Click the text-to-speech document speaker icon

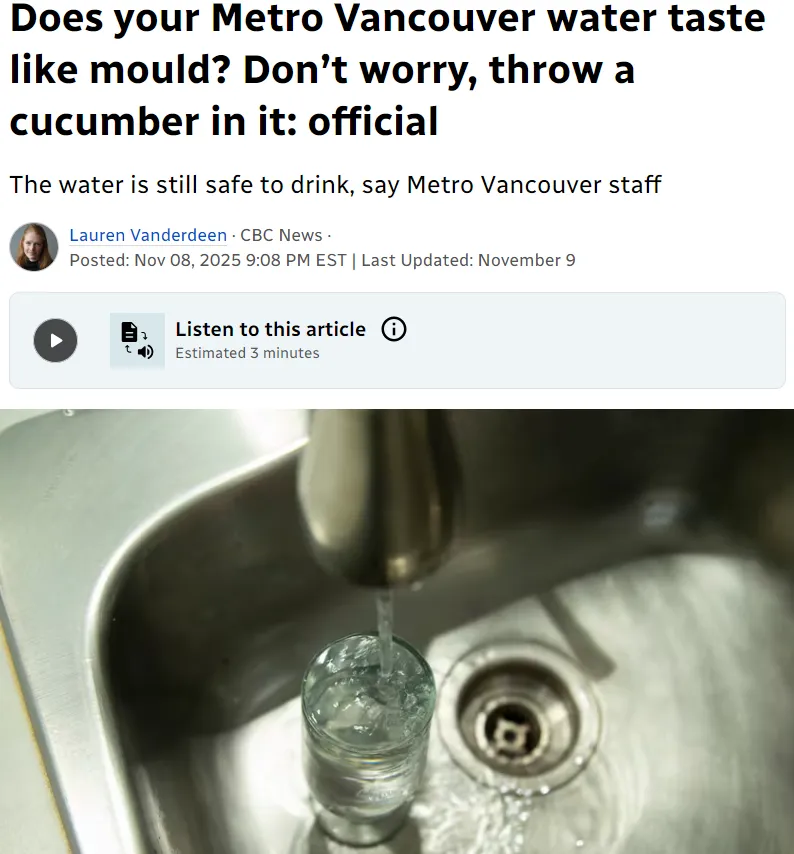[x=137, y=340]
